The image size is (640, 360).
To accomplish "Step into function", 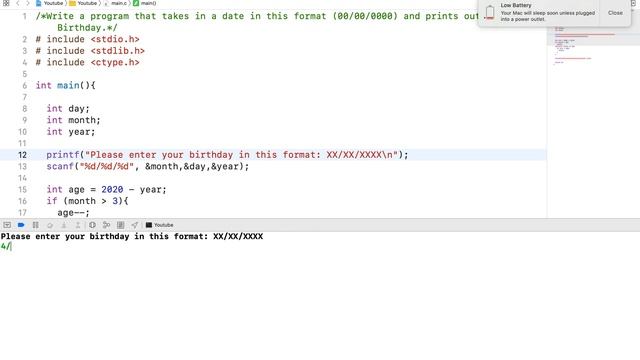I will pyautogui.click(x=64, y=225).
